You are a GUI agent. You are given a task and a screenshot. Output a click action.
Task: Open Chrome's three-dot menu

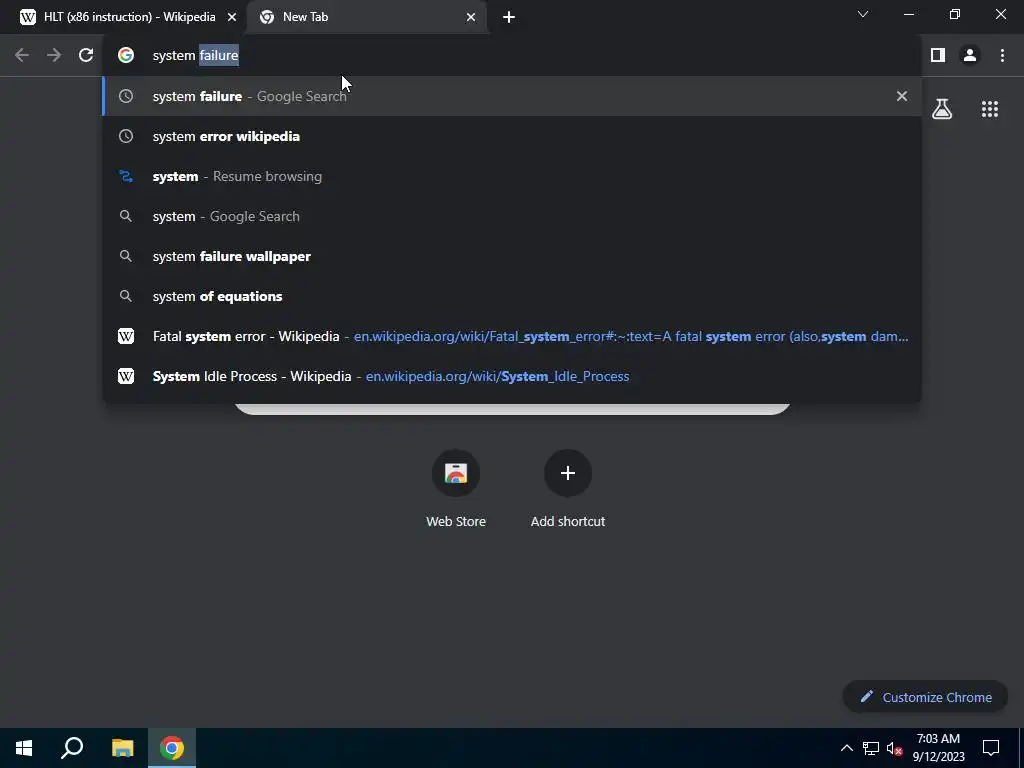click(1002, 56)
